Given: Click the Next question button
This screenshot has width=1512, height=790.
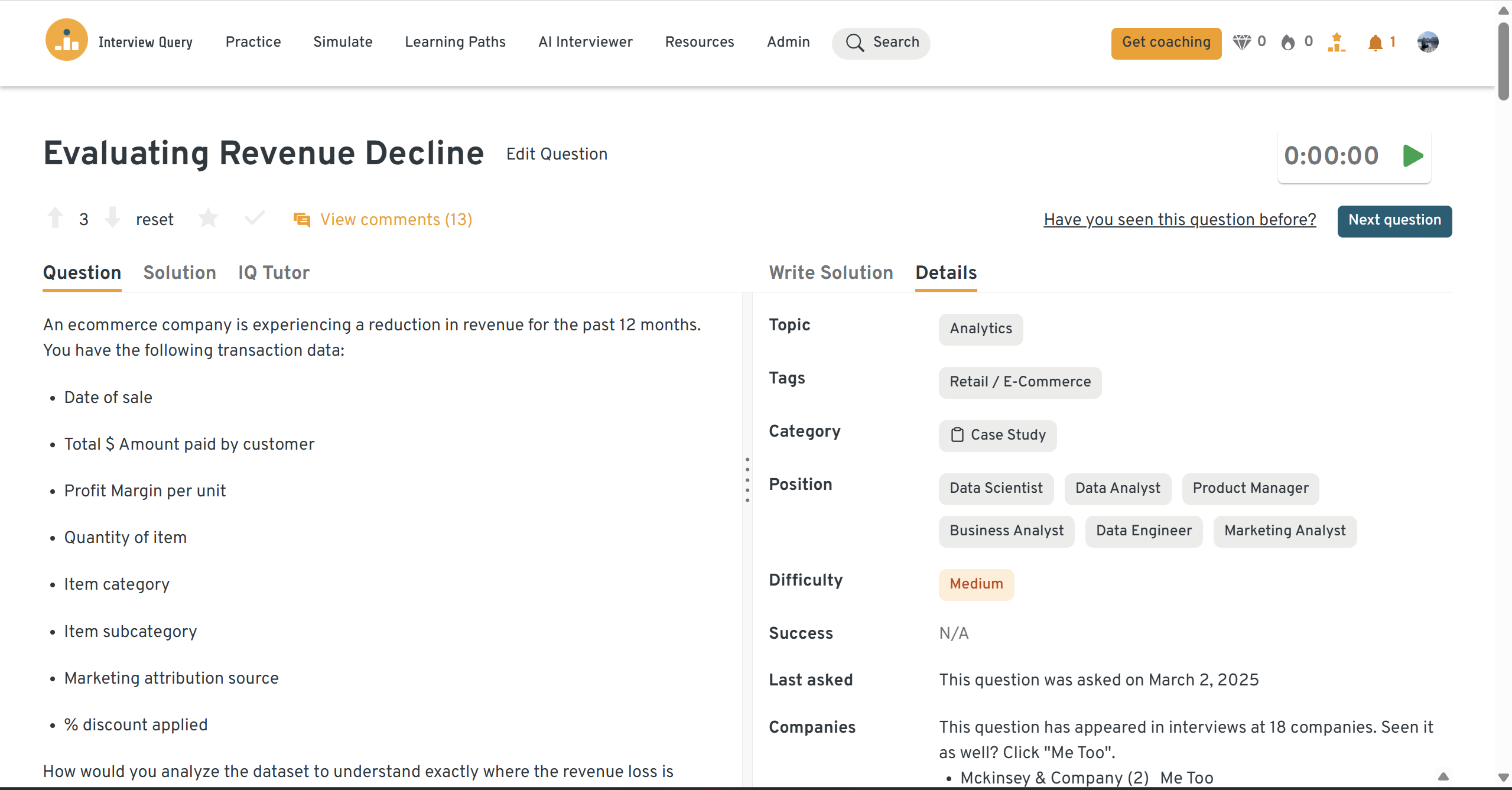Looking at the screenshot, I should [1394, 220].
